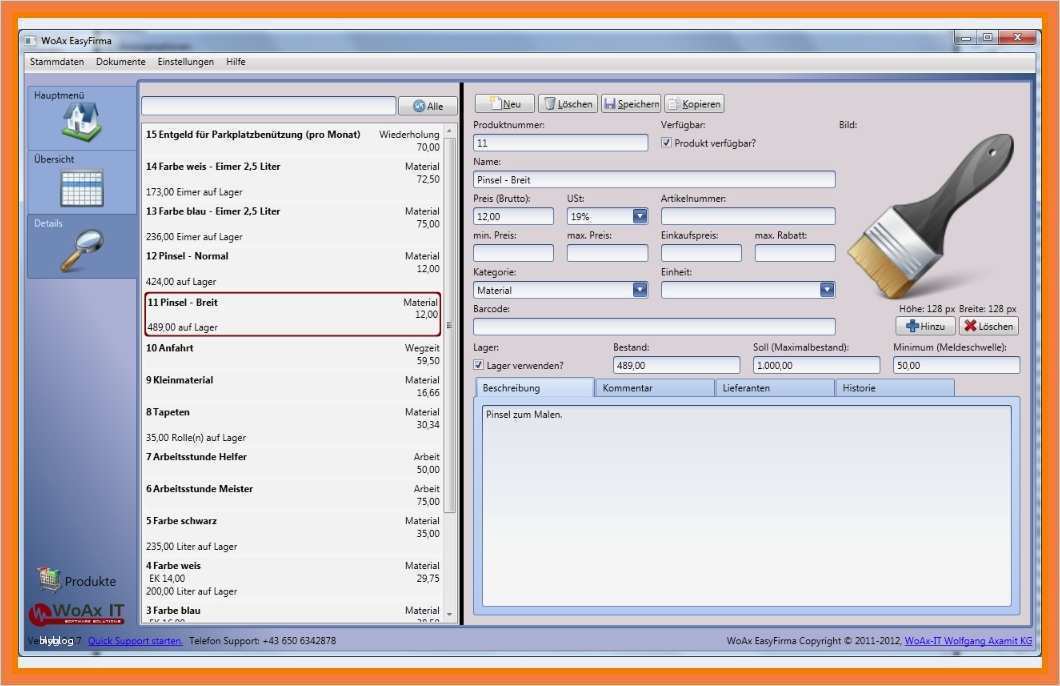Delete the product using the Löschen trash icon

click(551, 103)
